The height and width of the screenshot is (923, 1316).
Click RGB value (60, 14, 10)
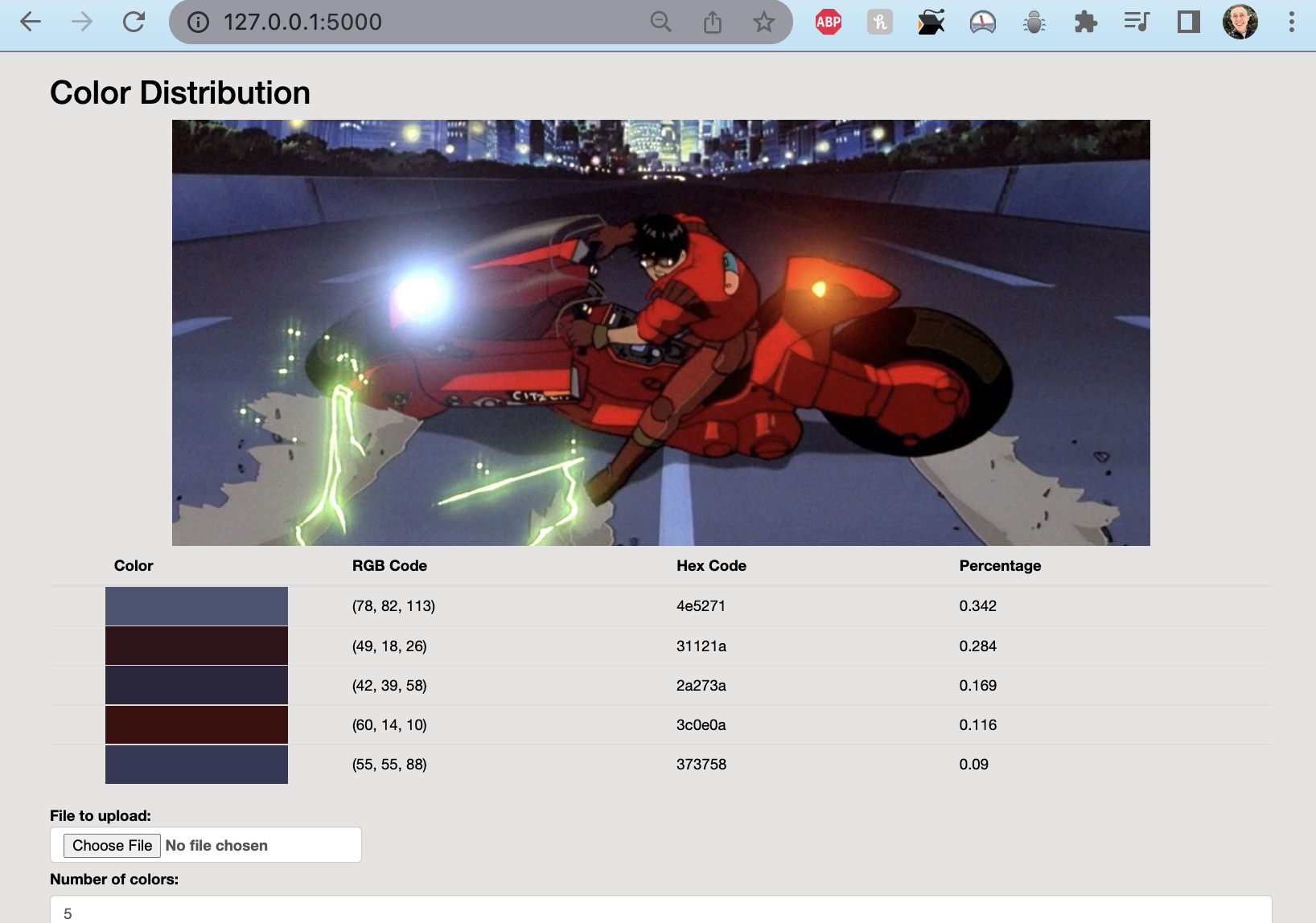389,724
